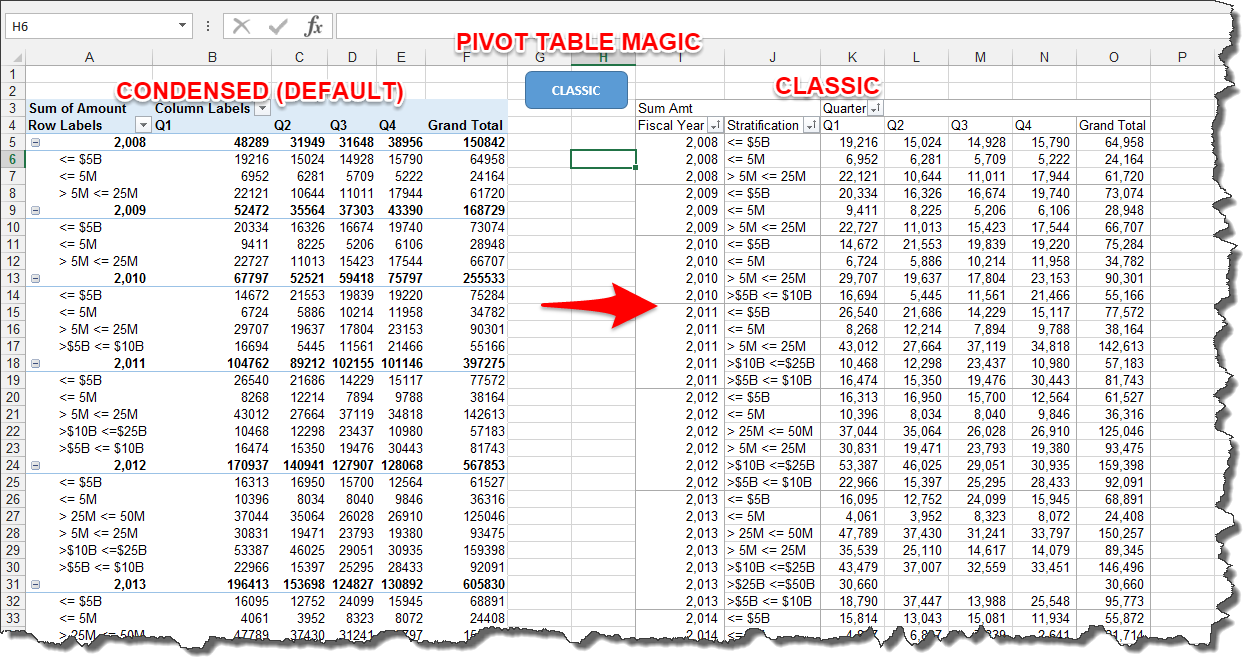This screenshot has height=671, width=1258.
Task: Click the Q2 header in classic pivot
Action: click(x=897, y=125)
